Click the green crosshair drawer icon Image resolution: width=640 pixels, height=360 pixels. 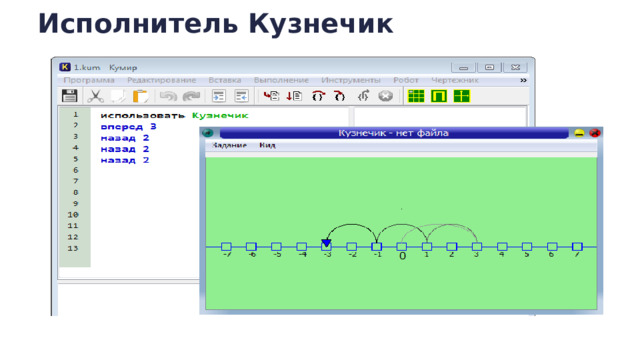tap(462, 96)
